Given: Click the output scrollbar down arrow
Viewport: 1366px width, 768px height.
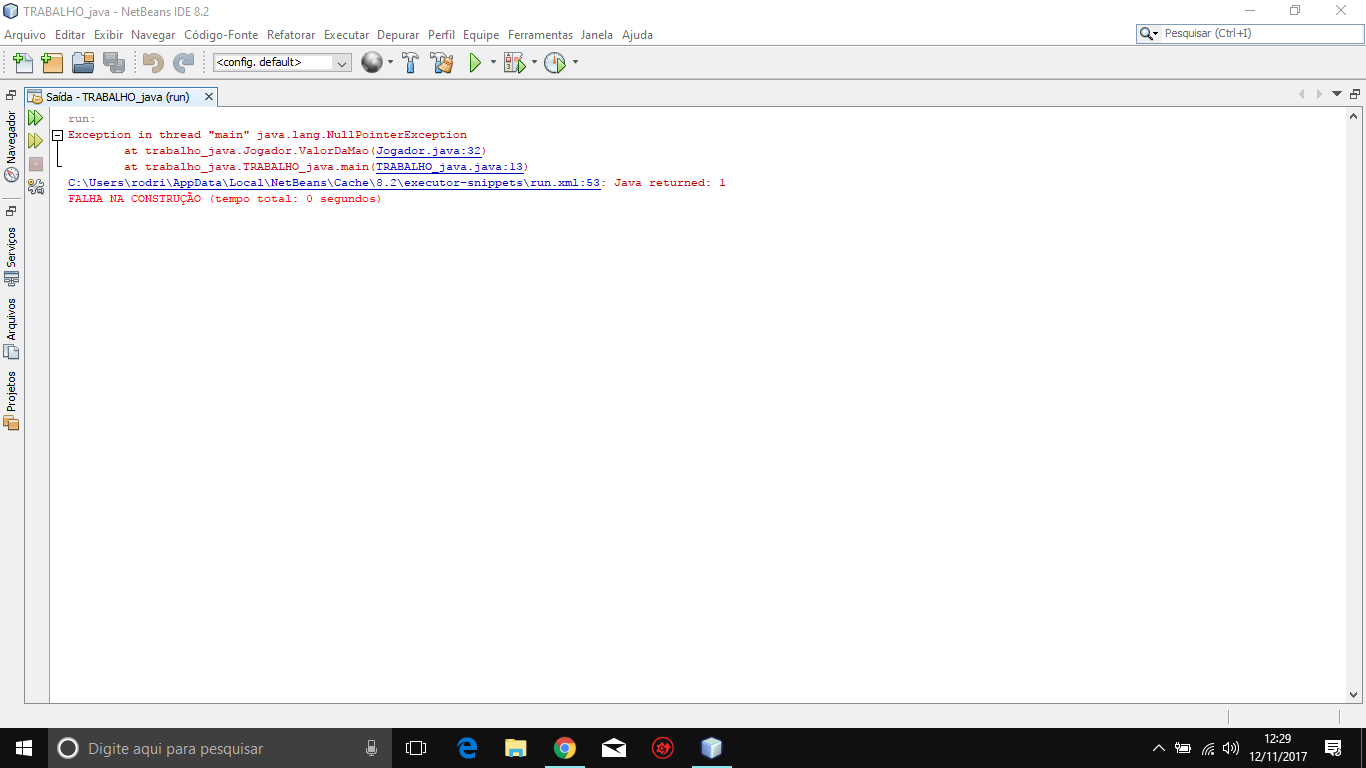Looking at the screenshot, I should click(x=1354, y=694).
